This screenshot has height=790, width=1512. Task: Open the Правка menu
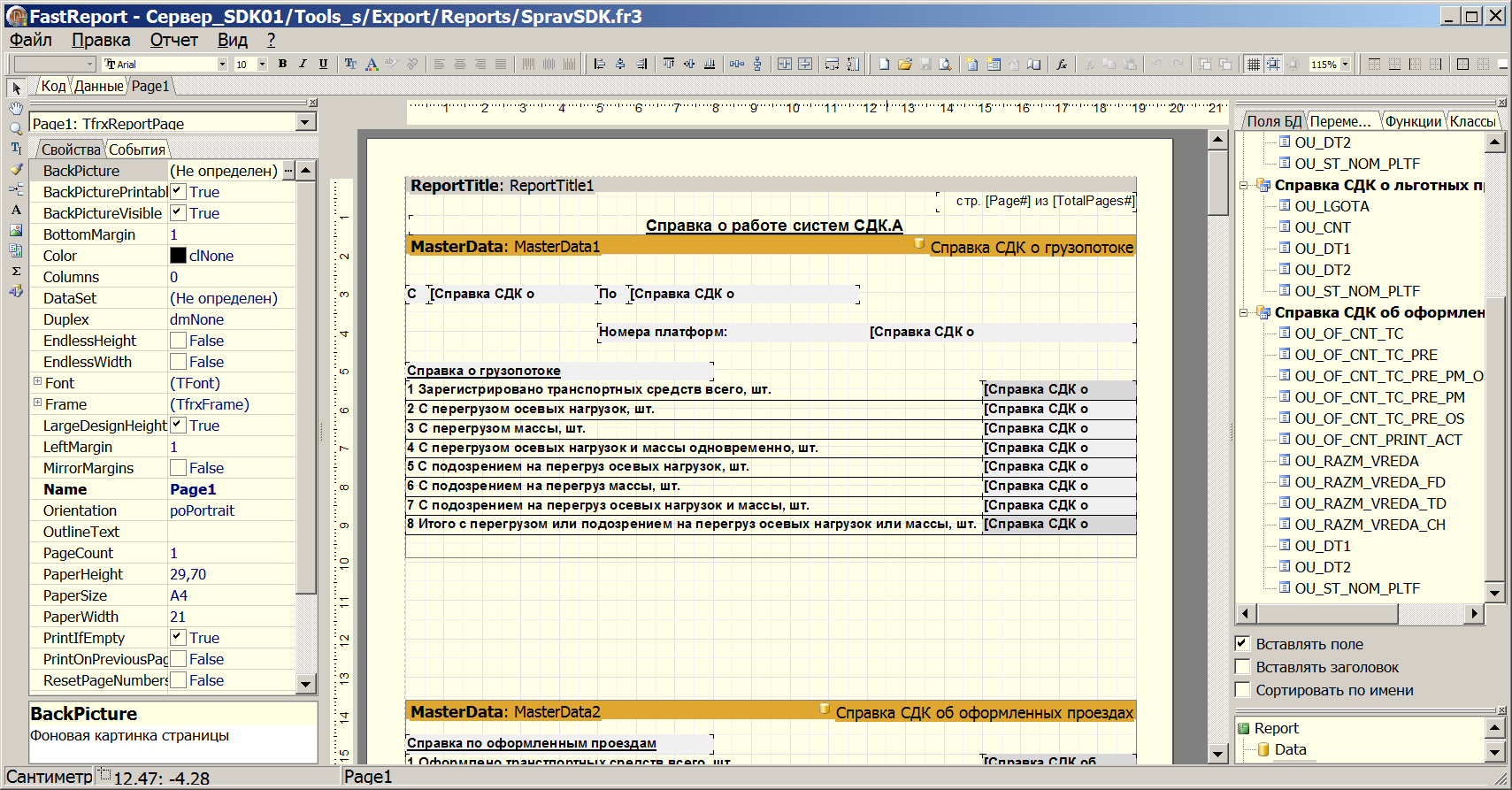(x=101, y=40)
